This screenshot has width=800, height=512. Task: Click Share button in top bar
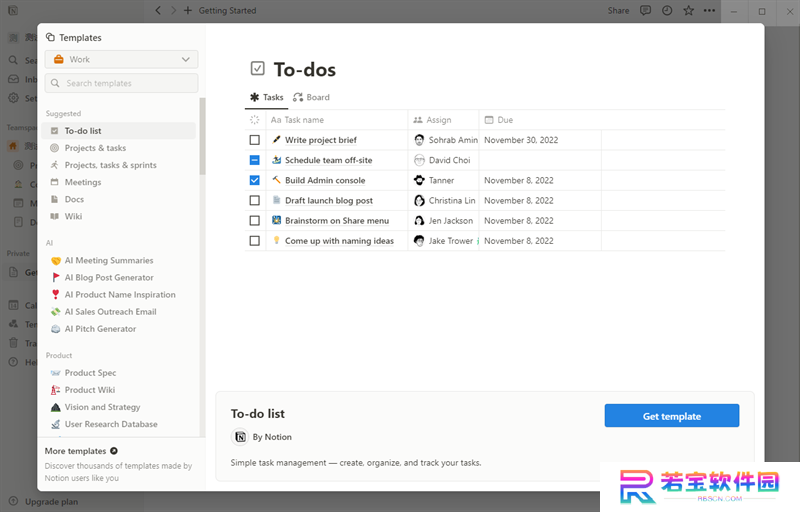point(618,10)
